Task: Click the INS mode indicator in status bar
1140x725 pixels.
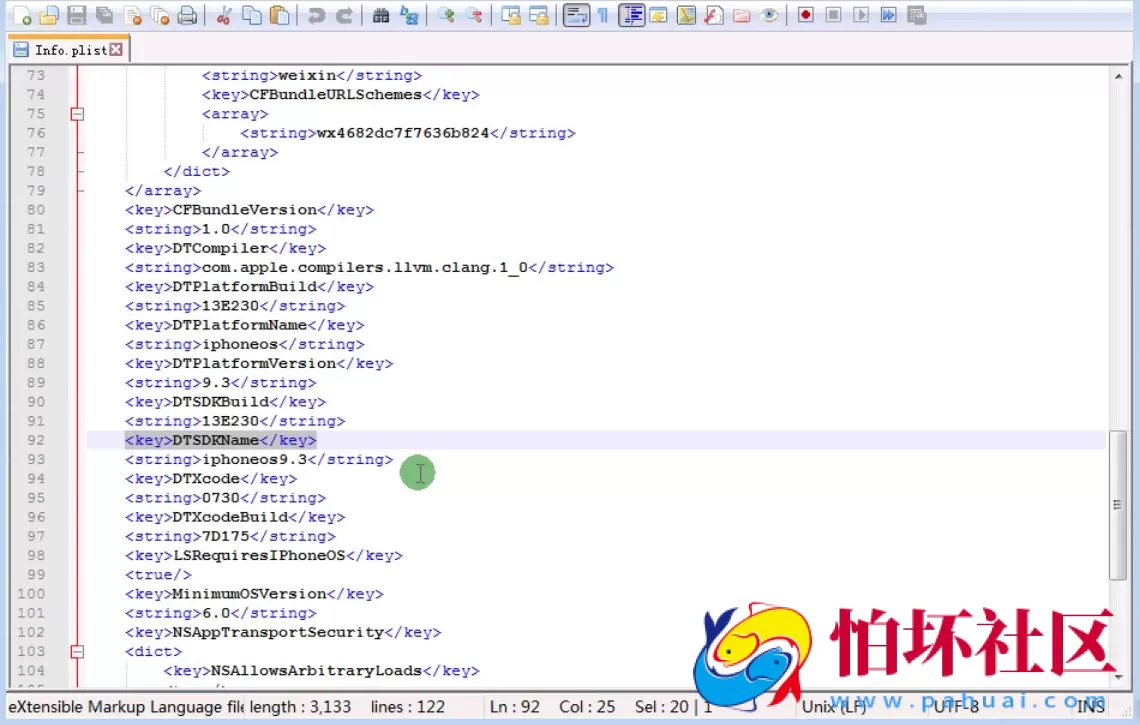Action: 1090,706
